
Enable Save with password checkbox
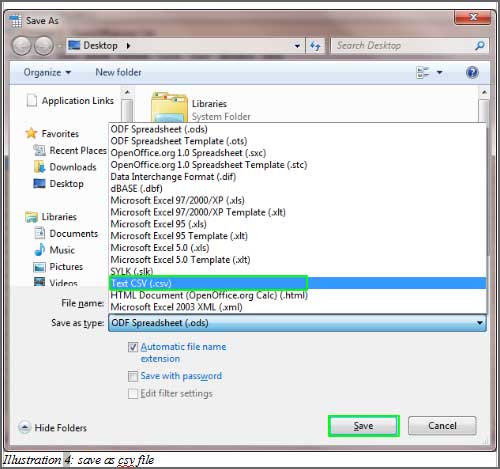pos(133,377)
